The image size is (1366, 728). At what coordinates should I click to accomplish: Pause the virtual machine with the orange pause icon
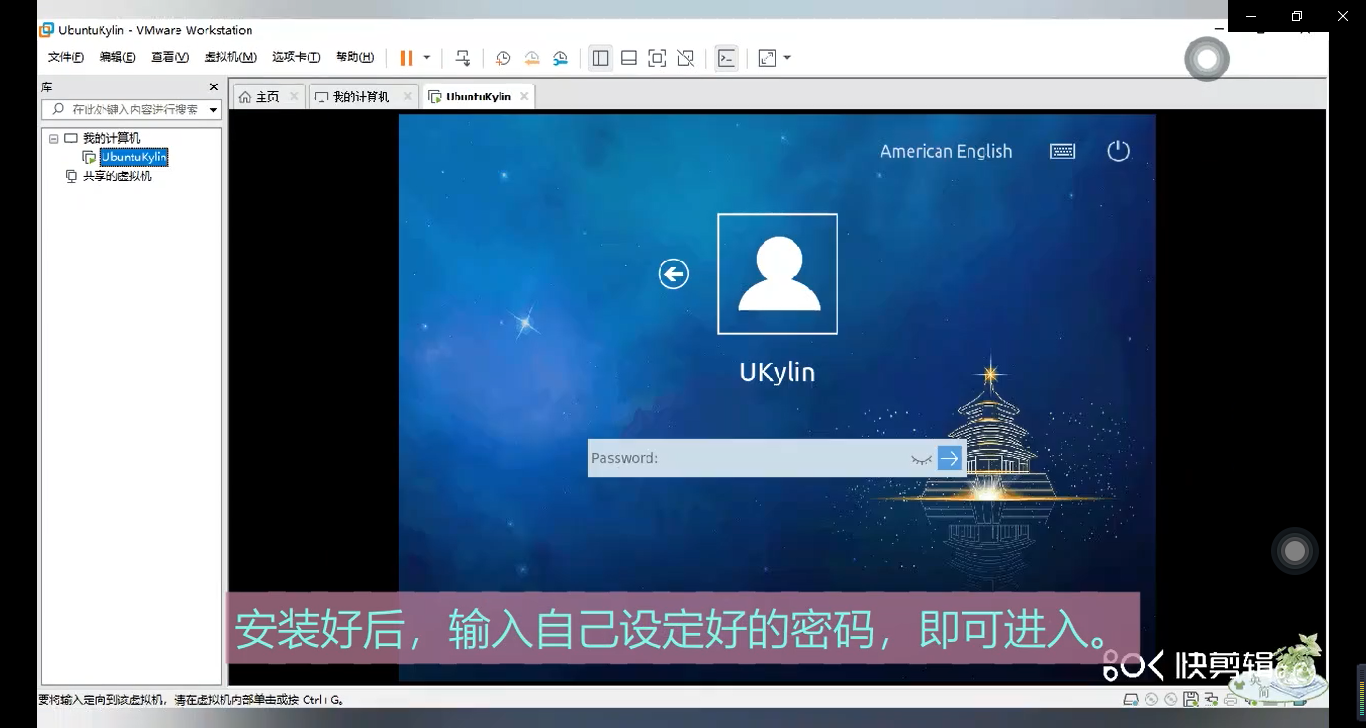click(406, 58)
